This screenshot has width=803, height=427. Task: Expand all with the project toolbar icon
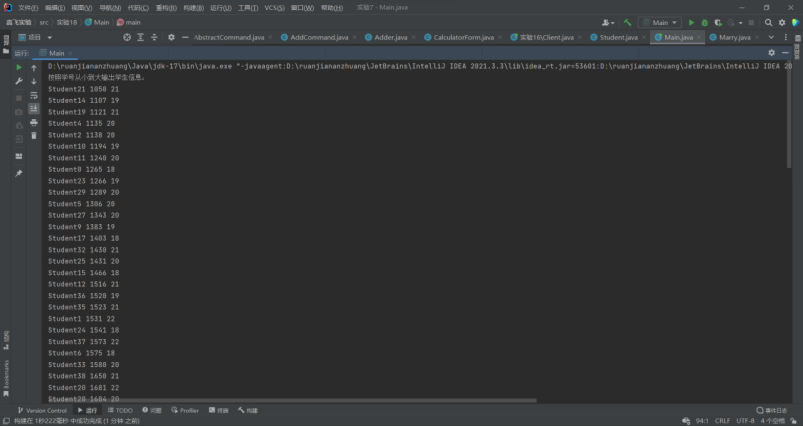[x=140, y=37]
